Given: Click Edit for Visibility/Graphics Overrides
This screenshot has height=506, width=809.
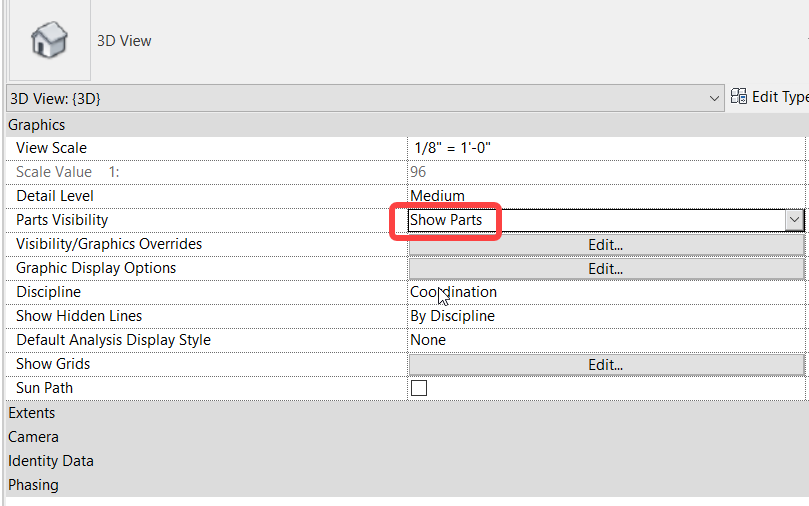Looking at the screenshot, I should pyautogui.click(x=605, y=244).
